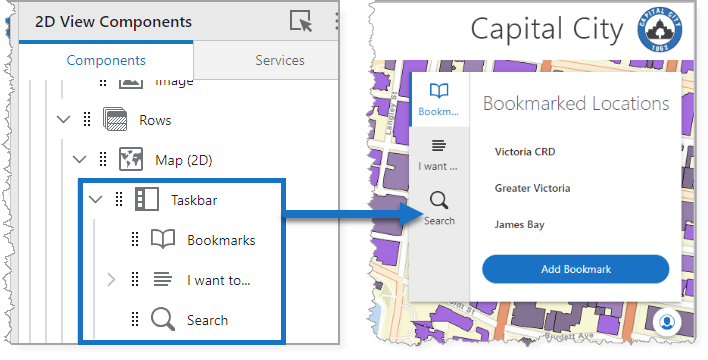Collapse the Rows tree node
The image size is (708, 360).
point(64,120)
